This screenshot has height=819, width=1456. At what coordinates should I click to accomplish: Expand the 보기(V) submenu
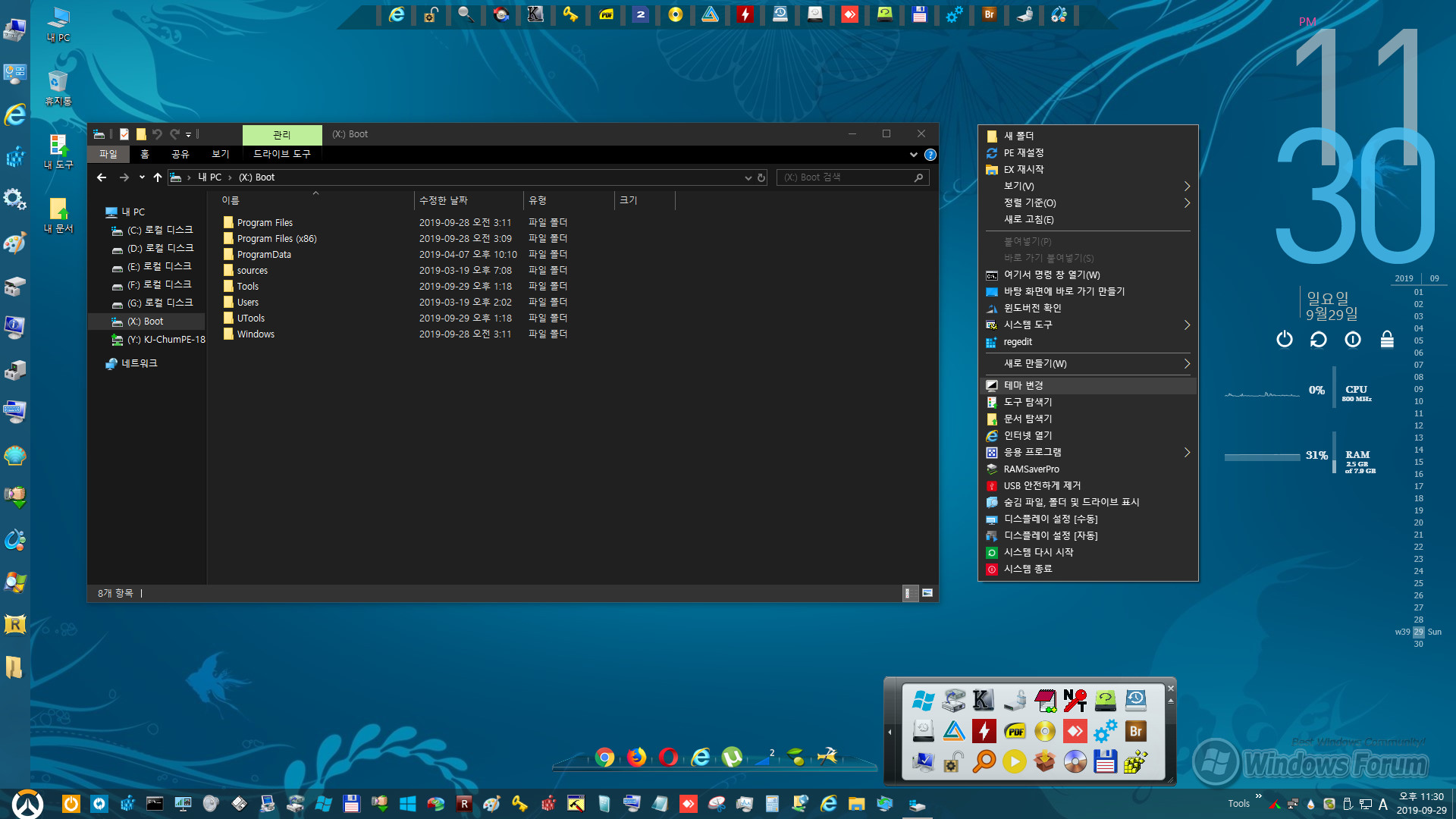coord(1088,187)
